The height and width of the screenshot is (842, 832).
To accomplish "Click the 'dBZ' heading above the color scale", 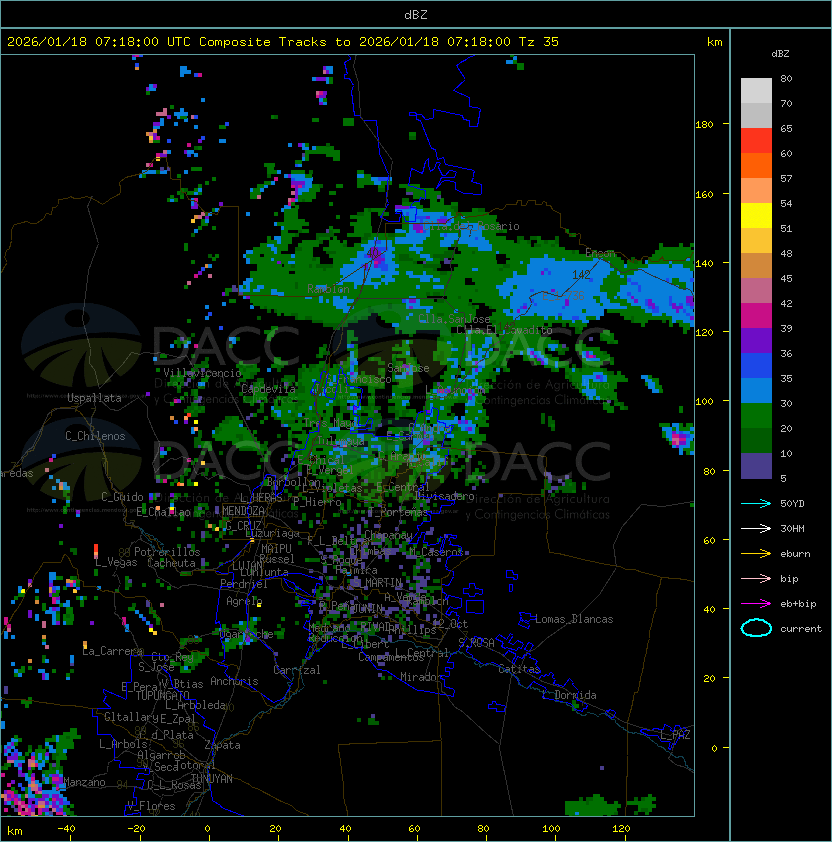I will tap(780, 54).
